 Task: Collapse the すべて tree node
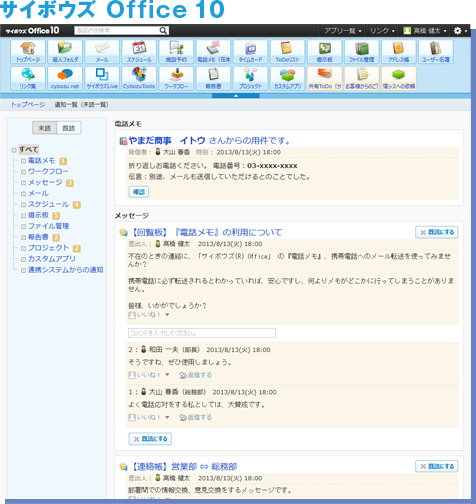(x=14, y=150)
